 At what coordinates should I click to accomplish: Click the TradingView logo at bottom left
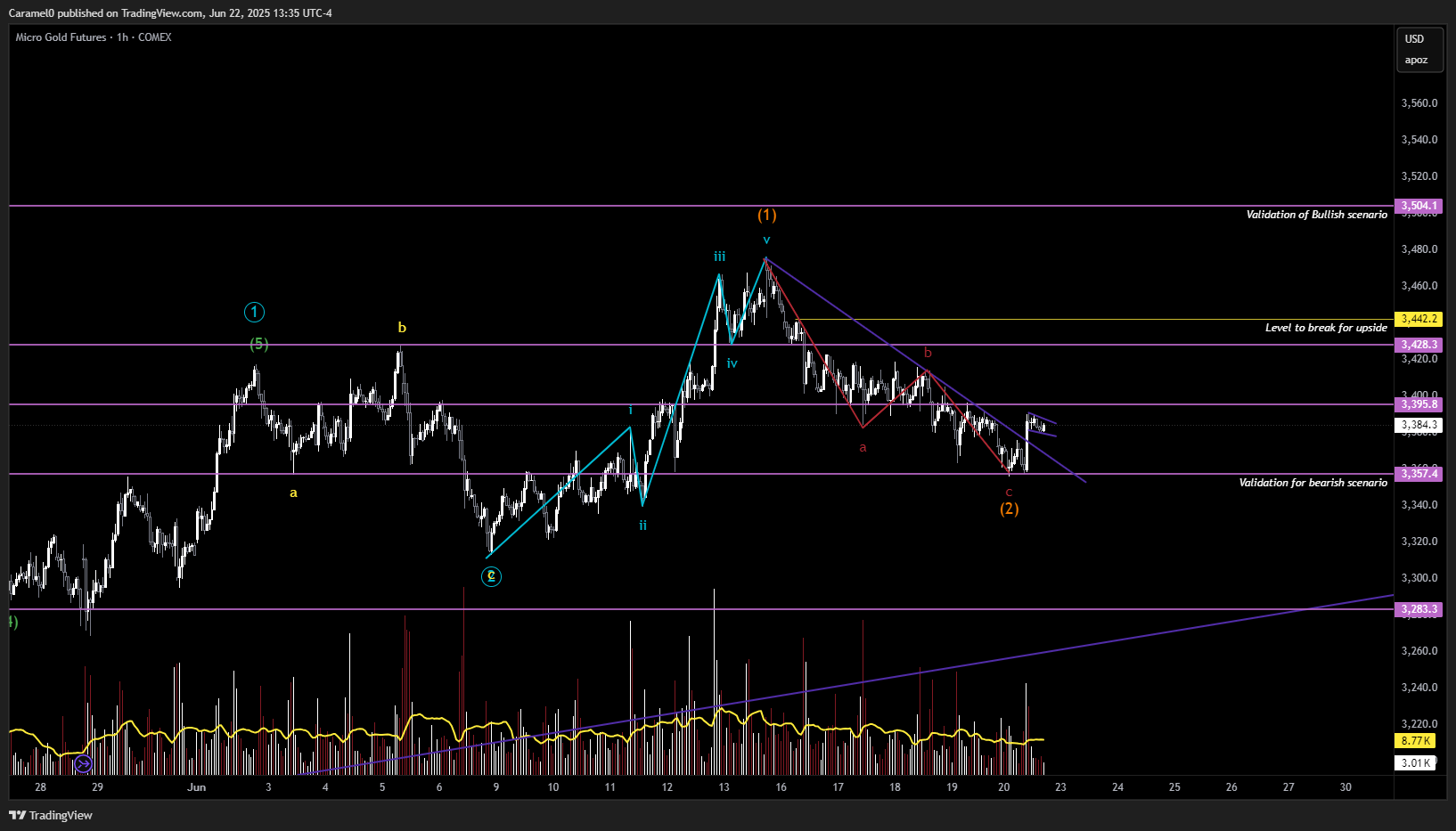51,815
